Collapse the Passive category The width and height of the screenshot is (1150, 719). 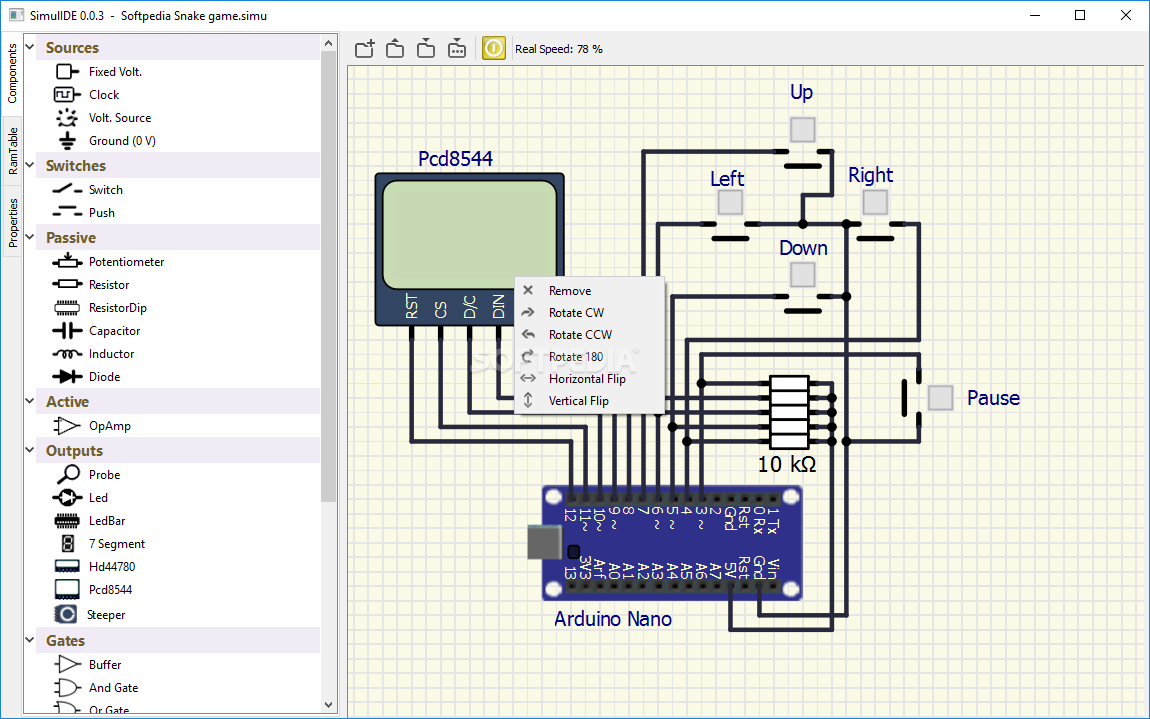point(30,237)
